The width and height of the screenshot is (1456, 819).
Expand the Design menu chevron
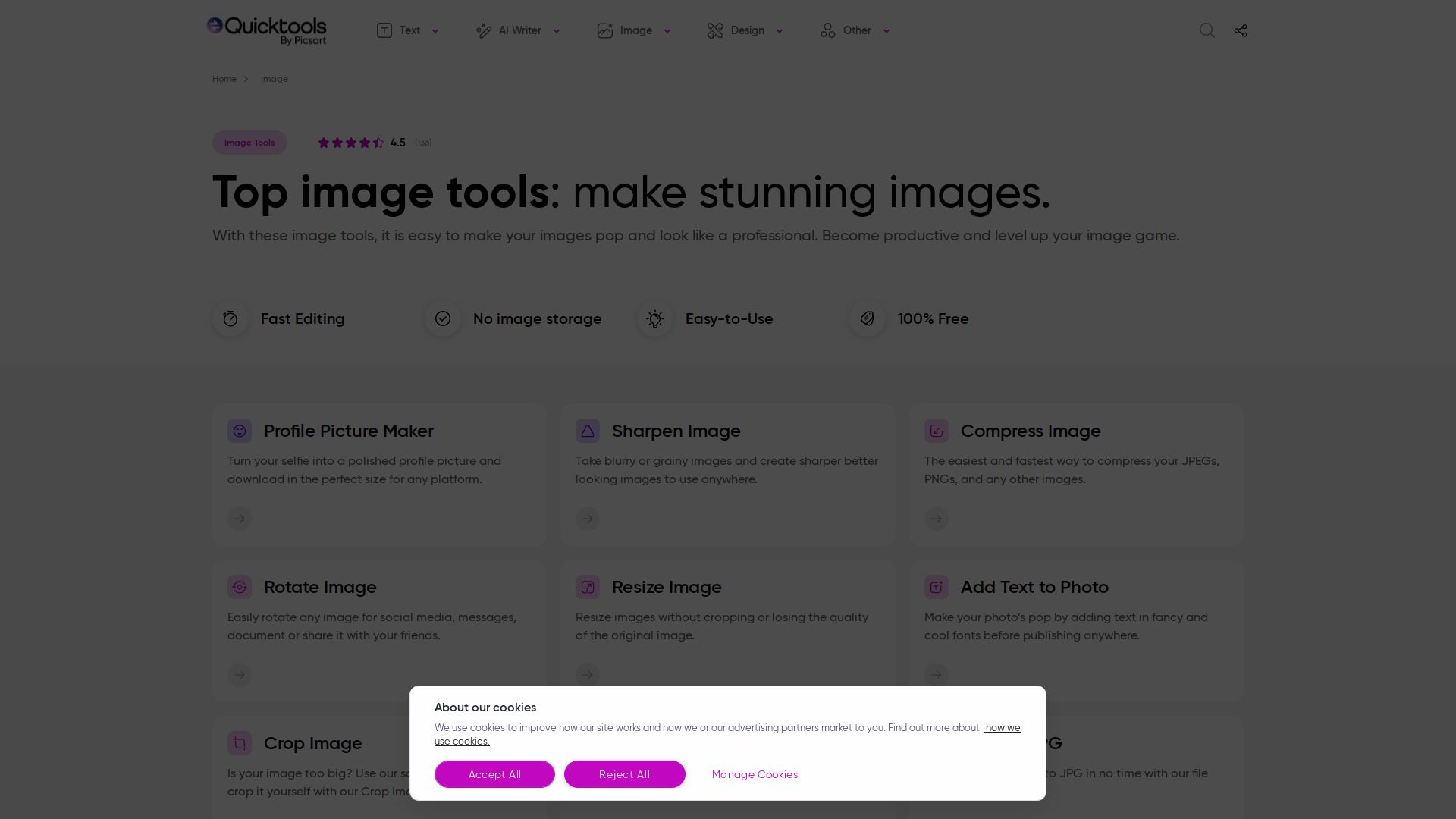point(779,30)
